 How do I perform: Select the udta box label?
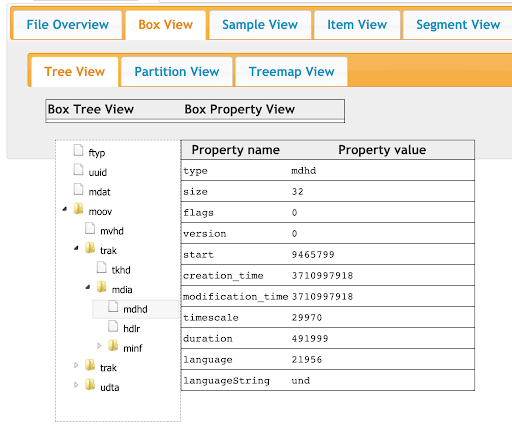tap(110, 388)
